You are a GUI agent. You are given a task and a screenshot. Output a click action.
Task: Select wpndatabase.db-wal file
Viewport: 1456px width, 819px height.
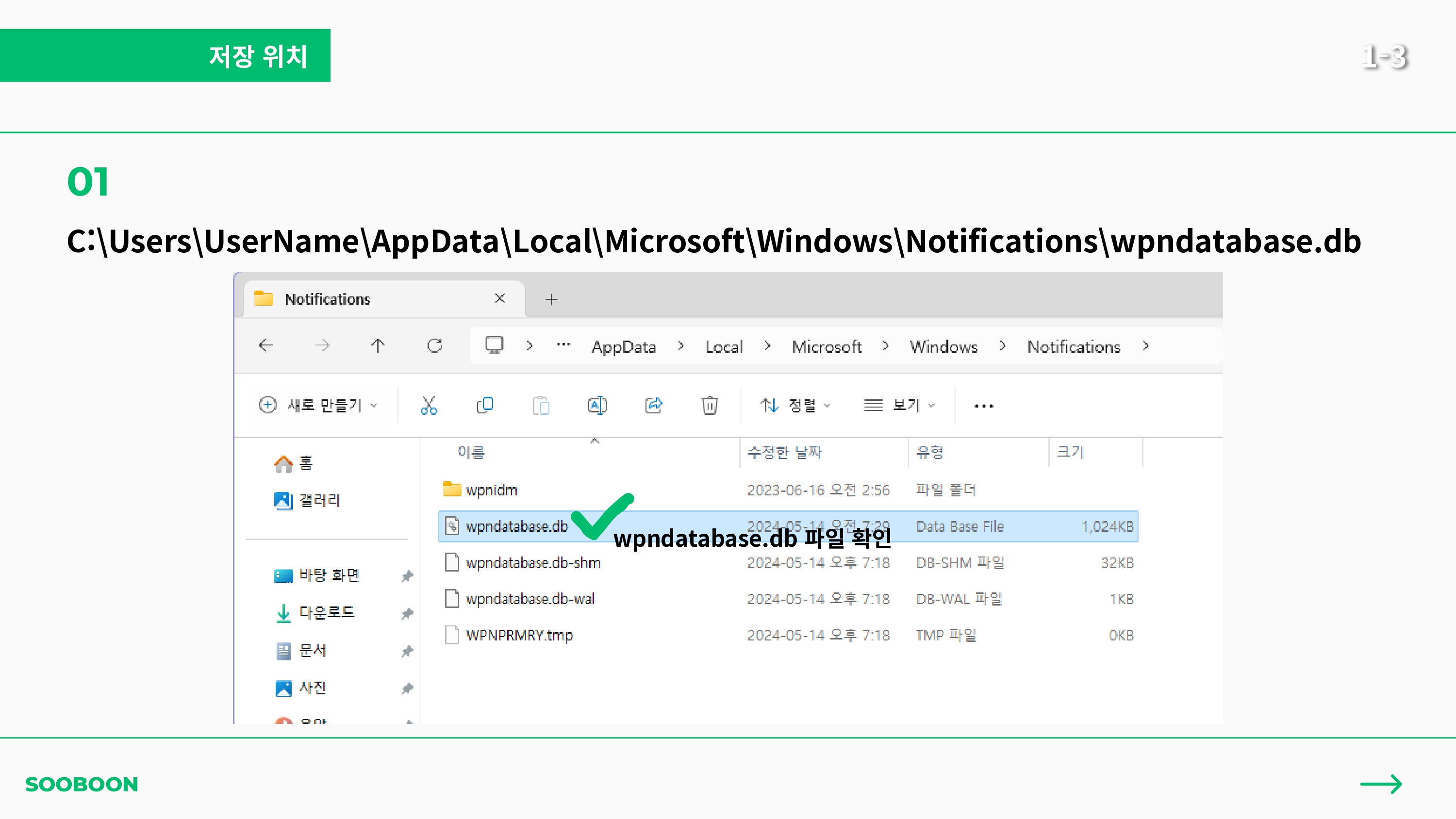530,599
